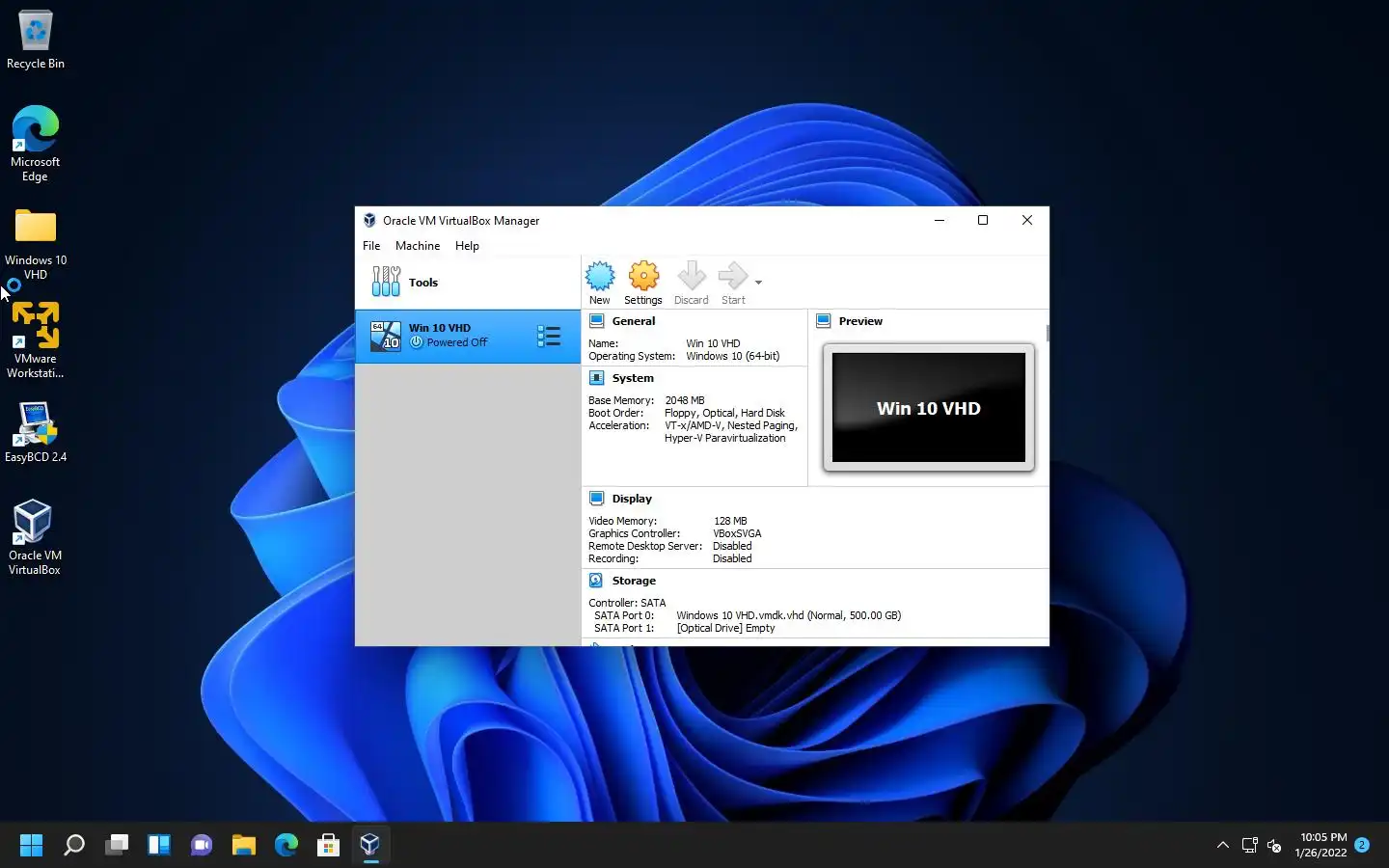Maximize the VirtualBox Manager window

tap(983, 220)
